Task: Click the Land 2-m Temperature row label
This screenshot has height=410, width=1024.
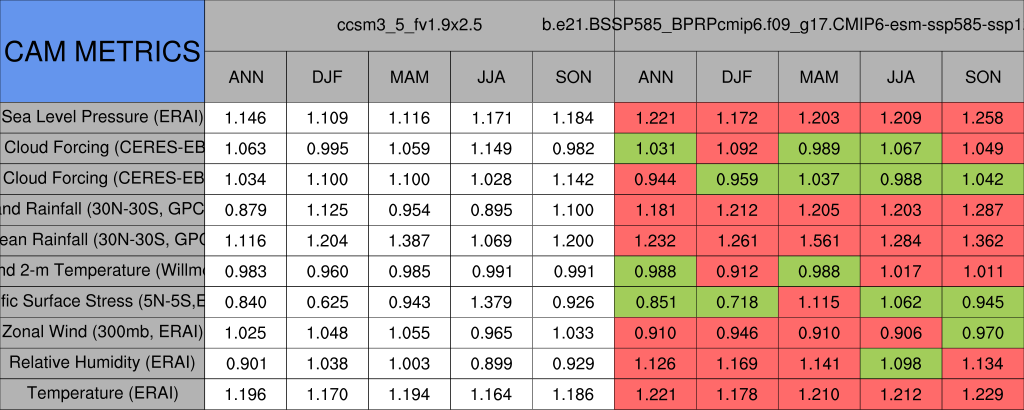Action: coord(102,271)
